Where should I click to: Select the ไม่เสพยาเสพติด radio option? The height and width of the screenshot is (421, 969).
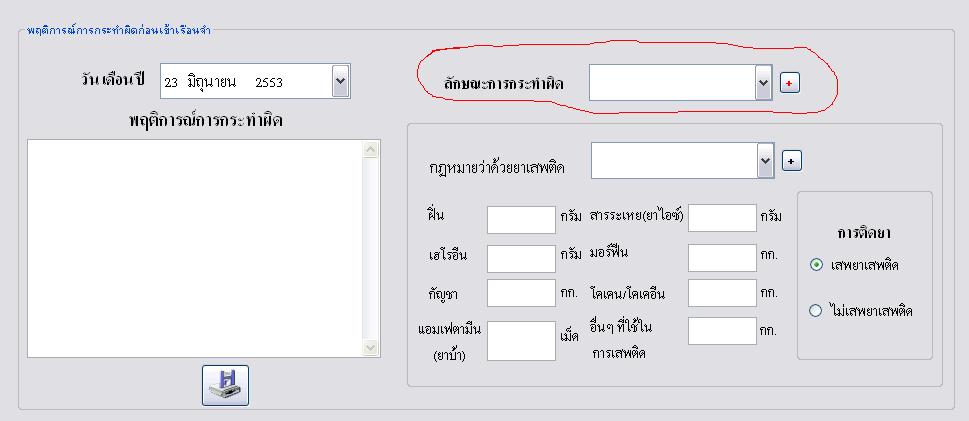tap(816, 311)
